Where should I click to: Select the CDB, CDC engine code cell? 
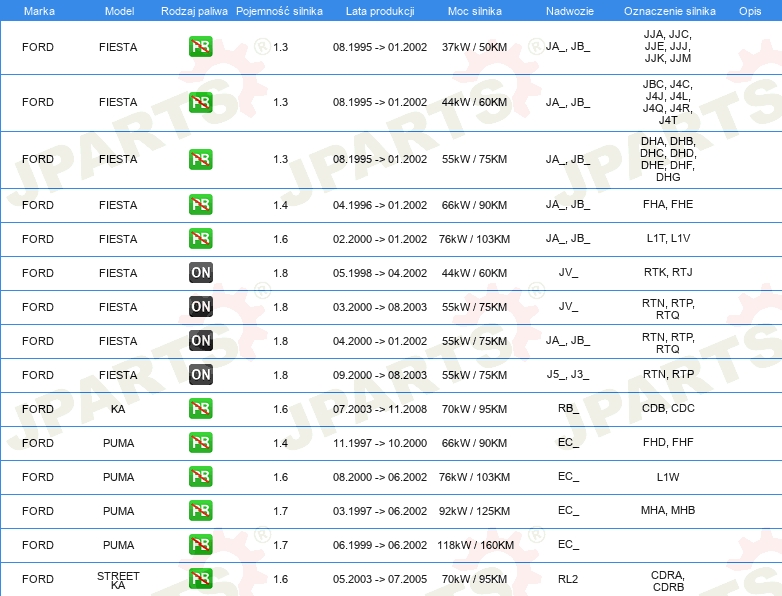668,408
